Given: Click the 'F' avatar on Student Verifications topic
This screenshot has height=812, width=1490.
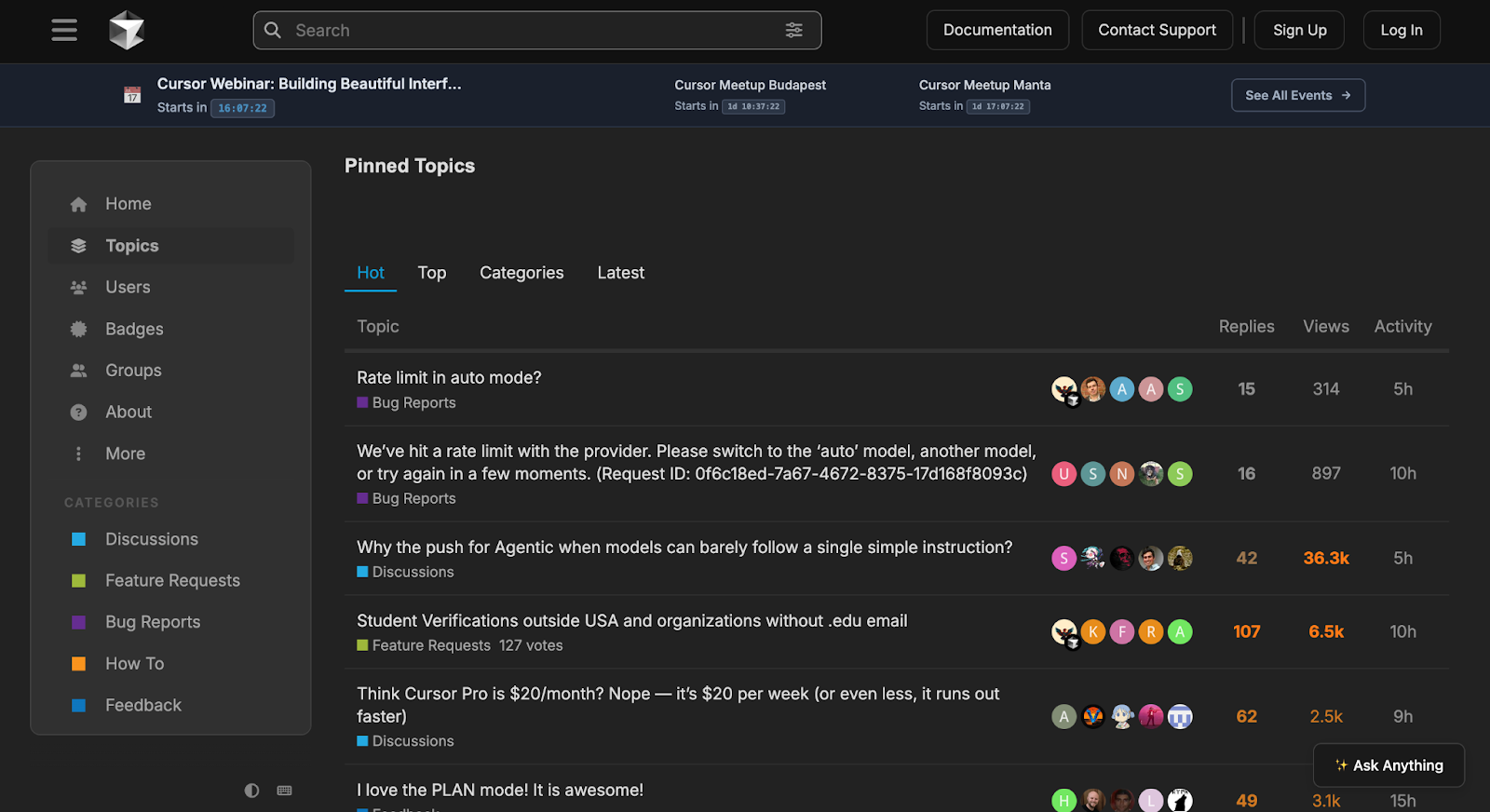Looking at the screenshot, I should 1122,632.
